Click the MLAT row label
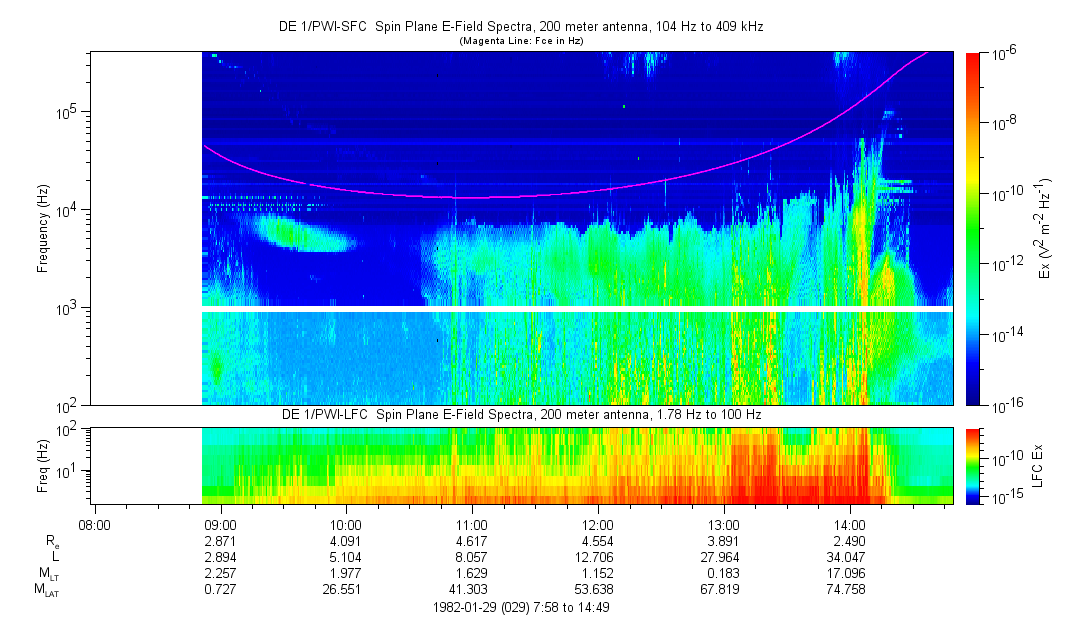This screenshot has width=1083, height=620. coord(47,590)
